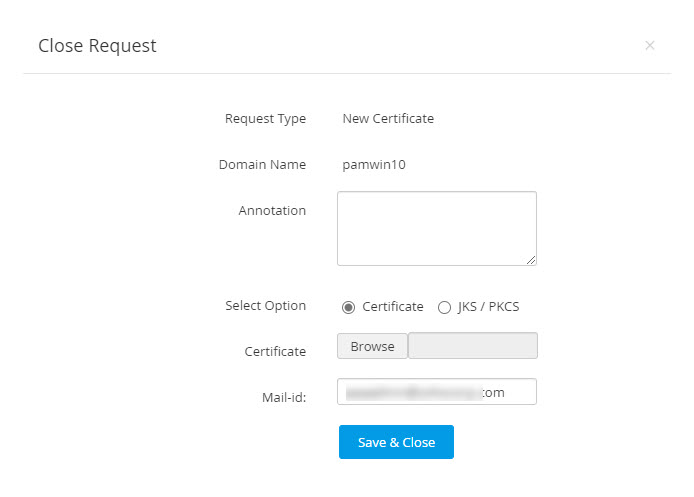This screenshot has width=694, height=497.
Task: Click the Select Option label
Action: click(x=265, y=306)
